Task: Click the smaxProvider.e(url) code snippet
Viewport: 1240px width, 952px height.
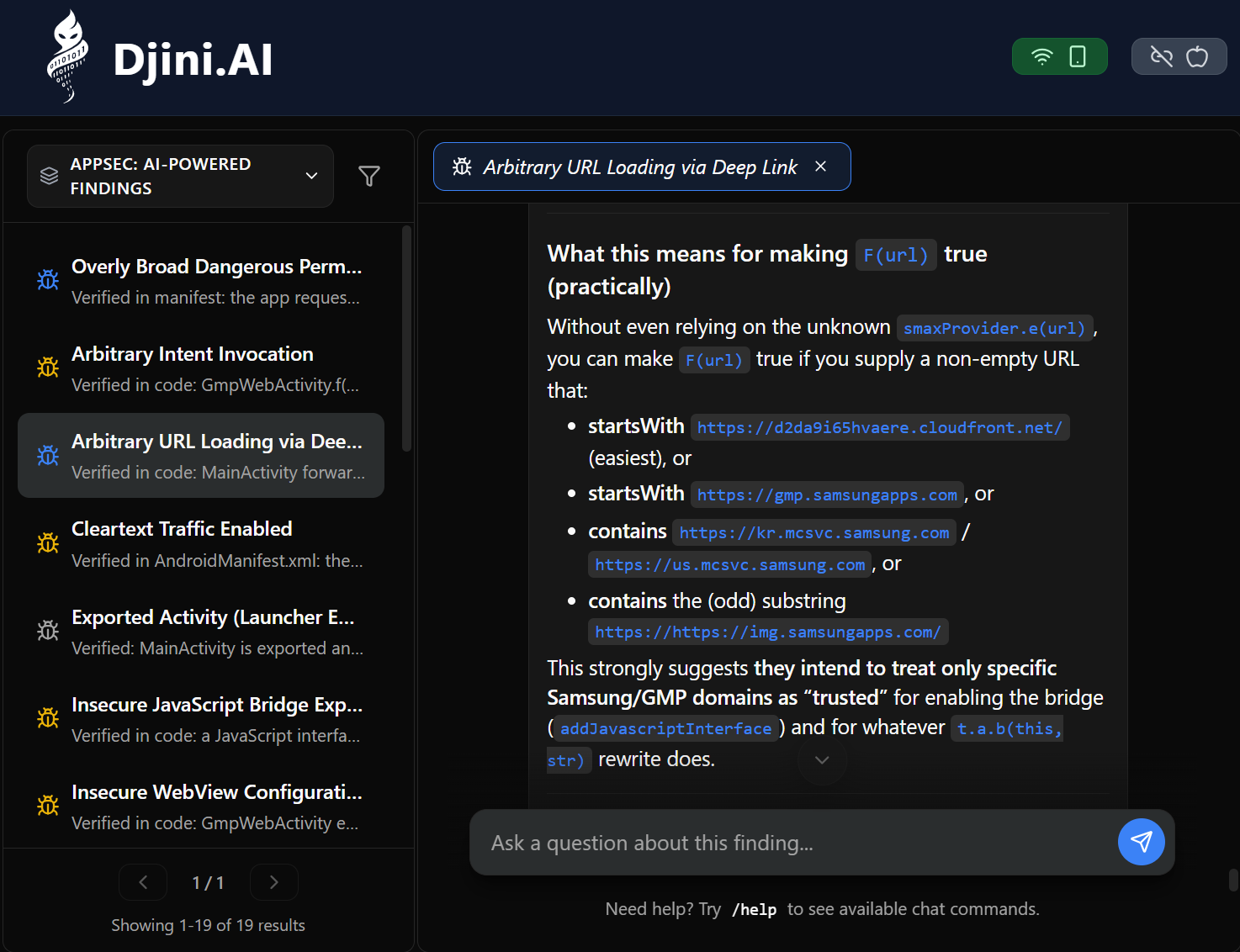Action: point(994,328)
